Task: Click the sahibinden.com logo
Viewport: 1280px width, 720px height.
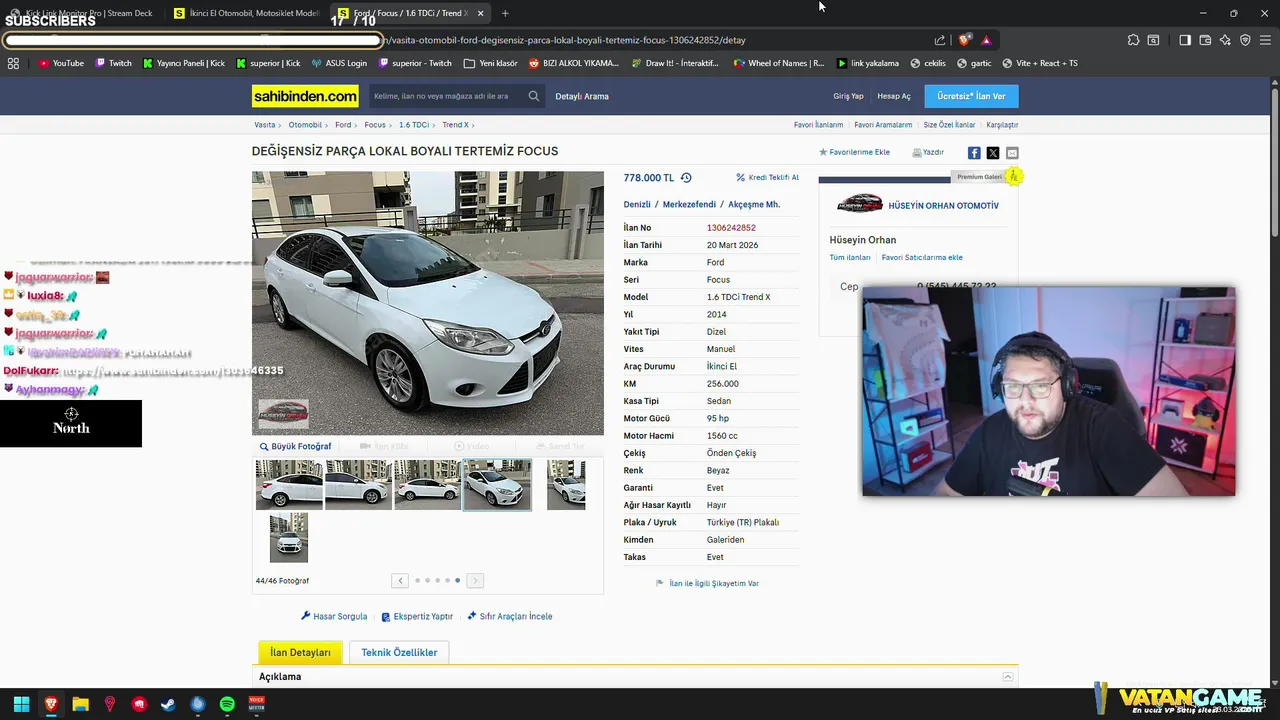Action: (305, 96)
